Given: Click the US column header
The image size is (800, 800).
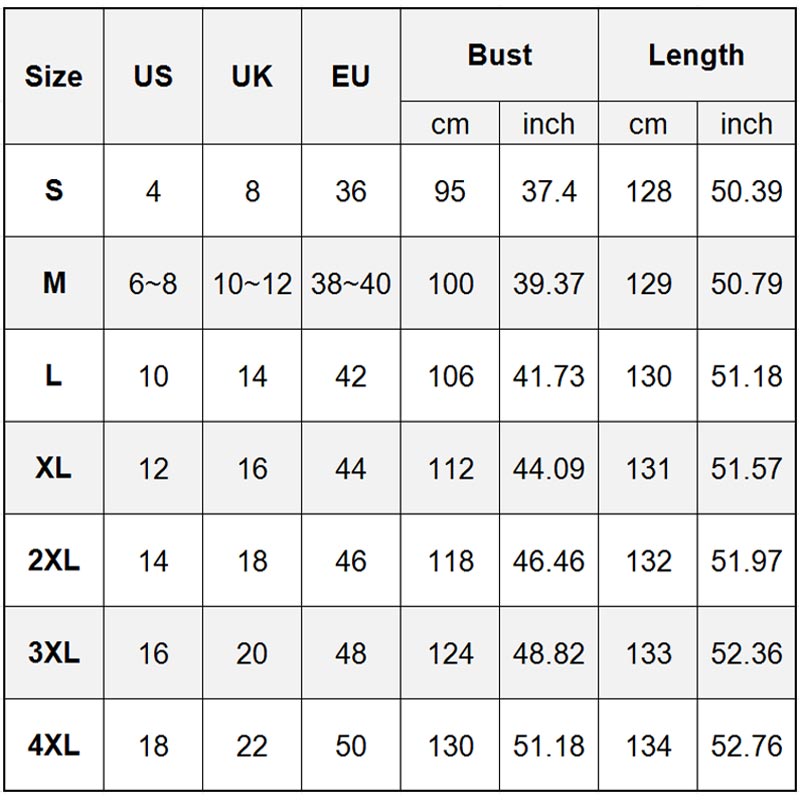Looking at the screenshot, I should point(153,76).
